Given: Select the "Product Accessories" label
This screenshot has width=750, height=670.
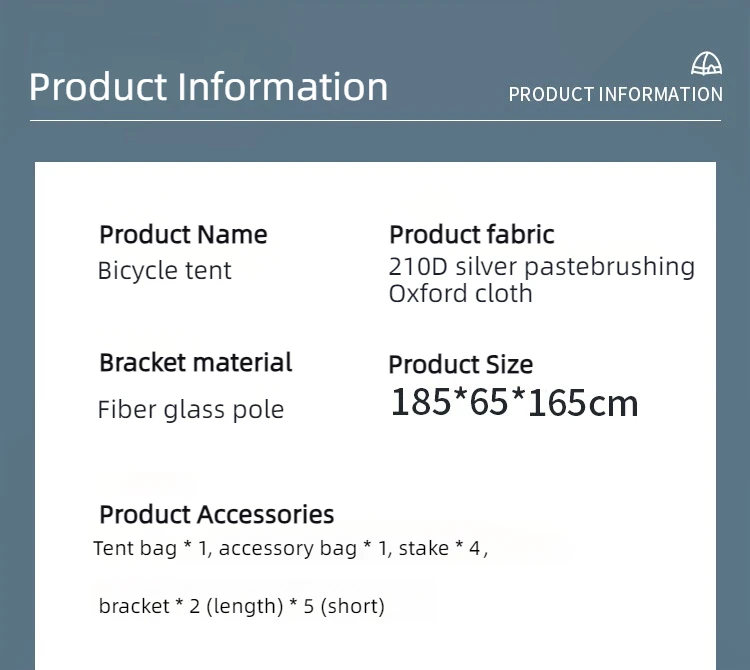Looking at the screenshot, I should coord(216,515).
